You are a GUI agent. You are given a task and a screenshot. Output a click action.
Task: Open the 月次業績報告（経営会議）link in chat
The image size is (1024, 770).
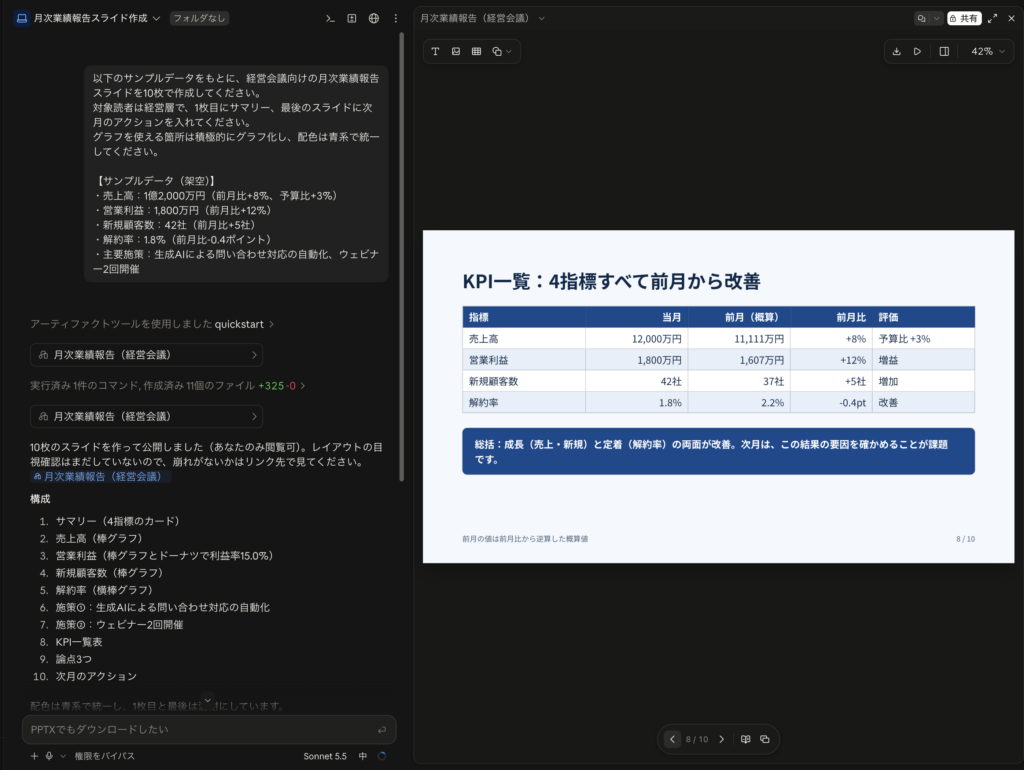tap(101, 477)
